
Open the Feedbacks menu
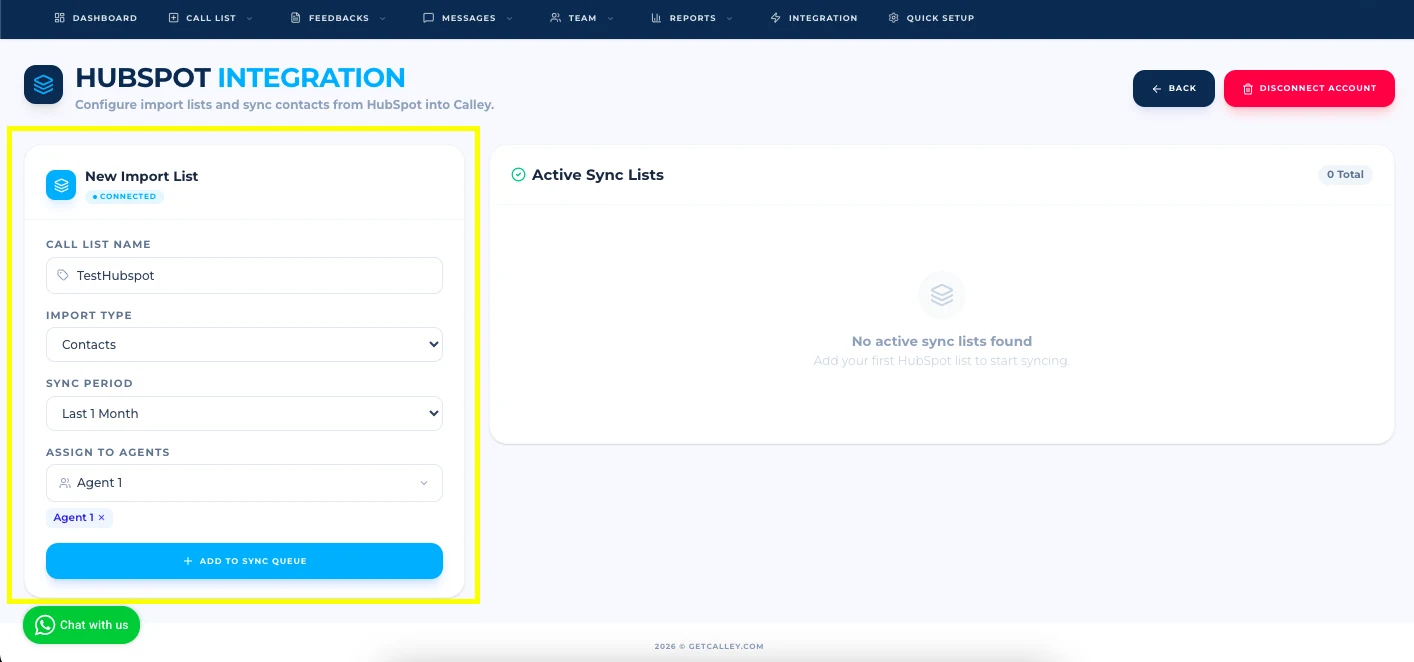[x=338, y=18]
